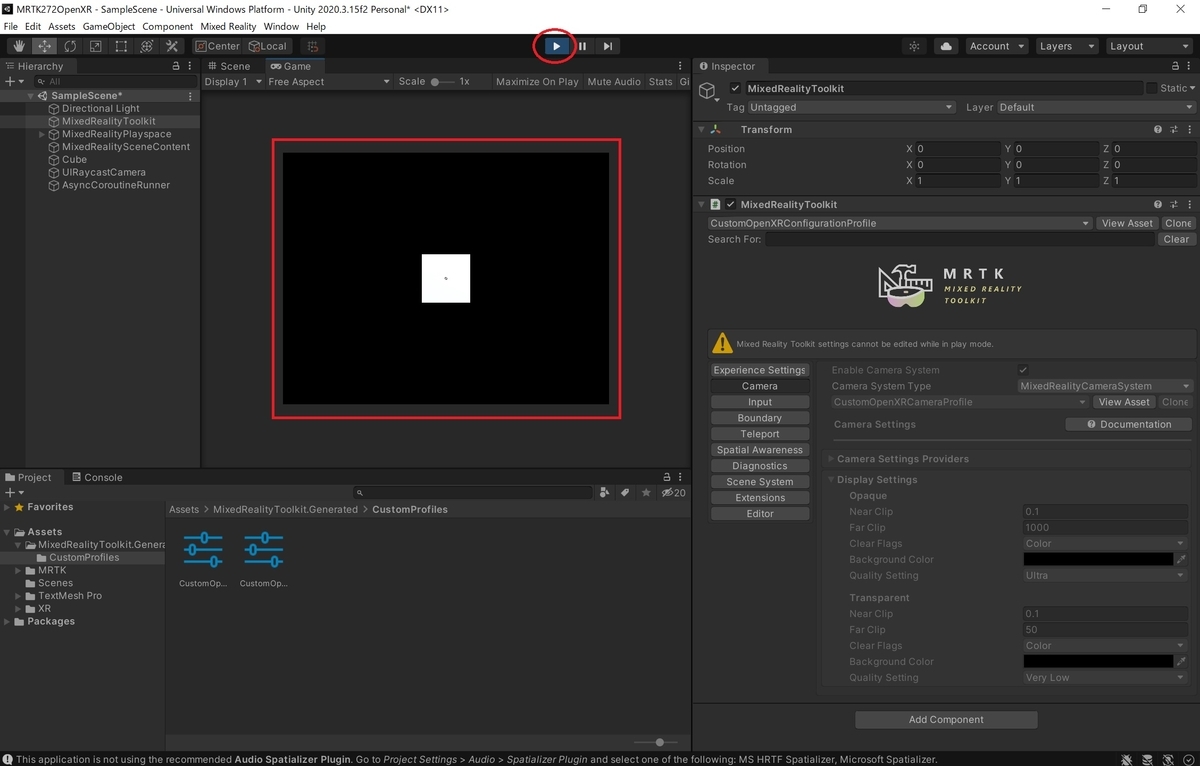1200x766 pixels.
Task: Open SampleScene context menu dots
Action: 190,96
